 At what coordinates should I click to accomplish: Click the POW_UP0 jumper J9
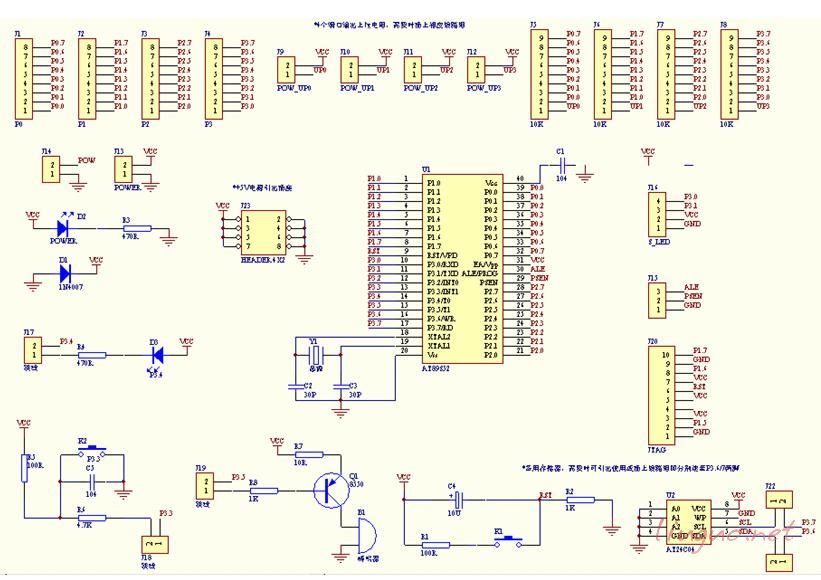(x=287, y=70)
